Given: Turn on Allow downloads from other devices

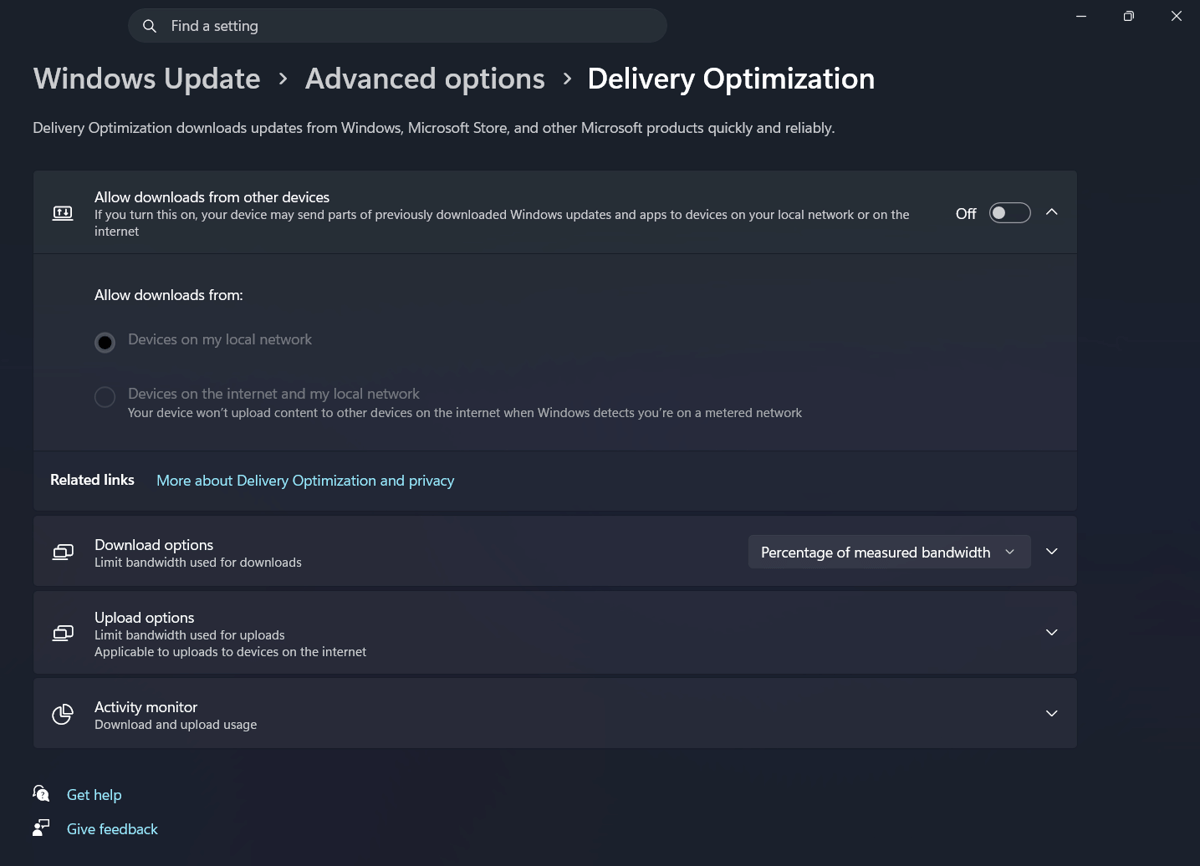Looking at the screenshot, I should 1009,213.
